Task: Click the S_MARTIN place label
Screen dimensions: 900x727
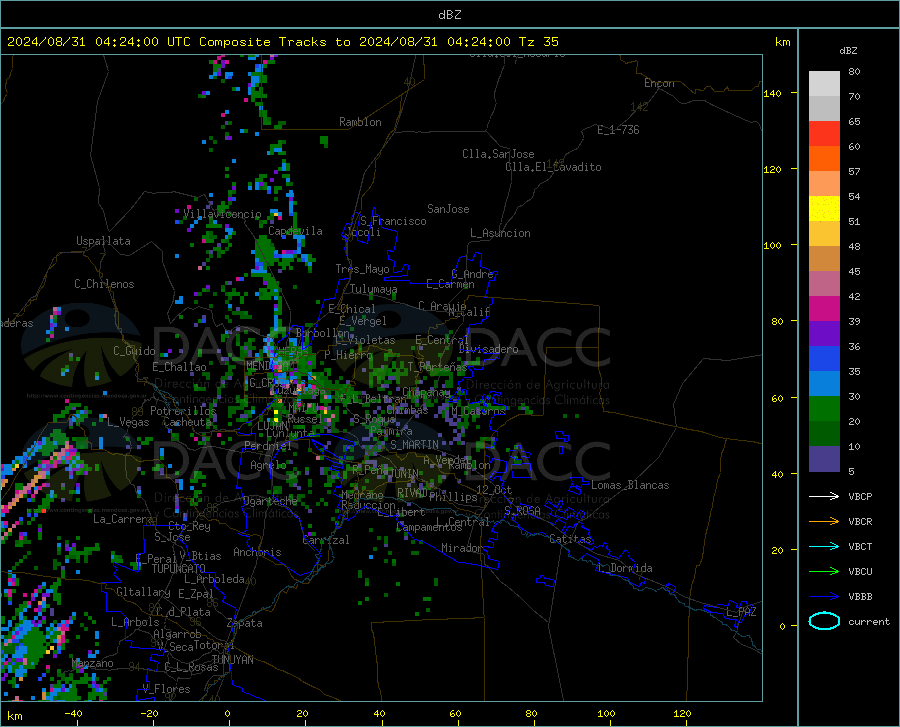Action: (x=414, y=445)
